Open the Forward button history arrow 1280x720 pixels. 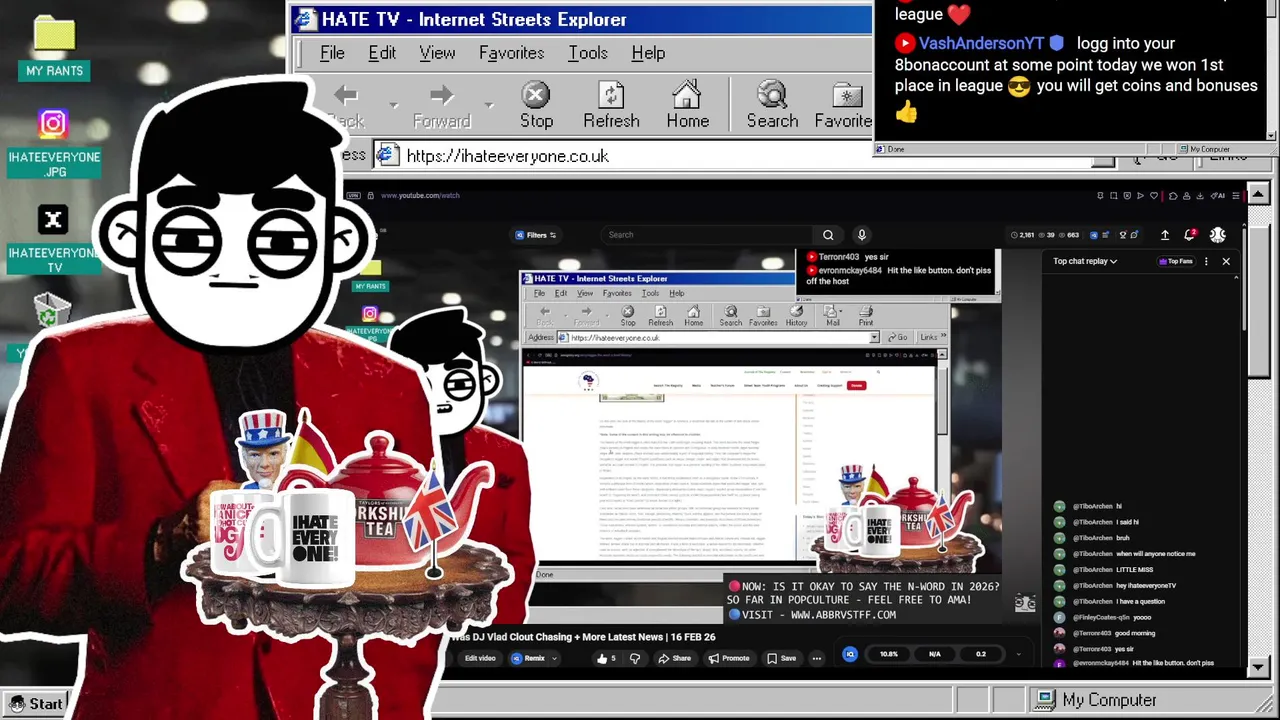click(x=489, y=104)
